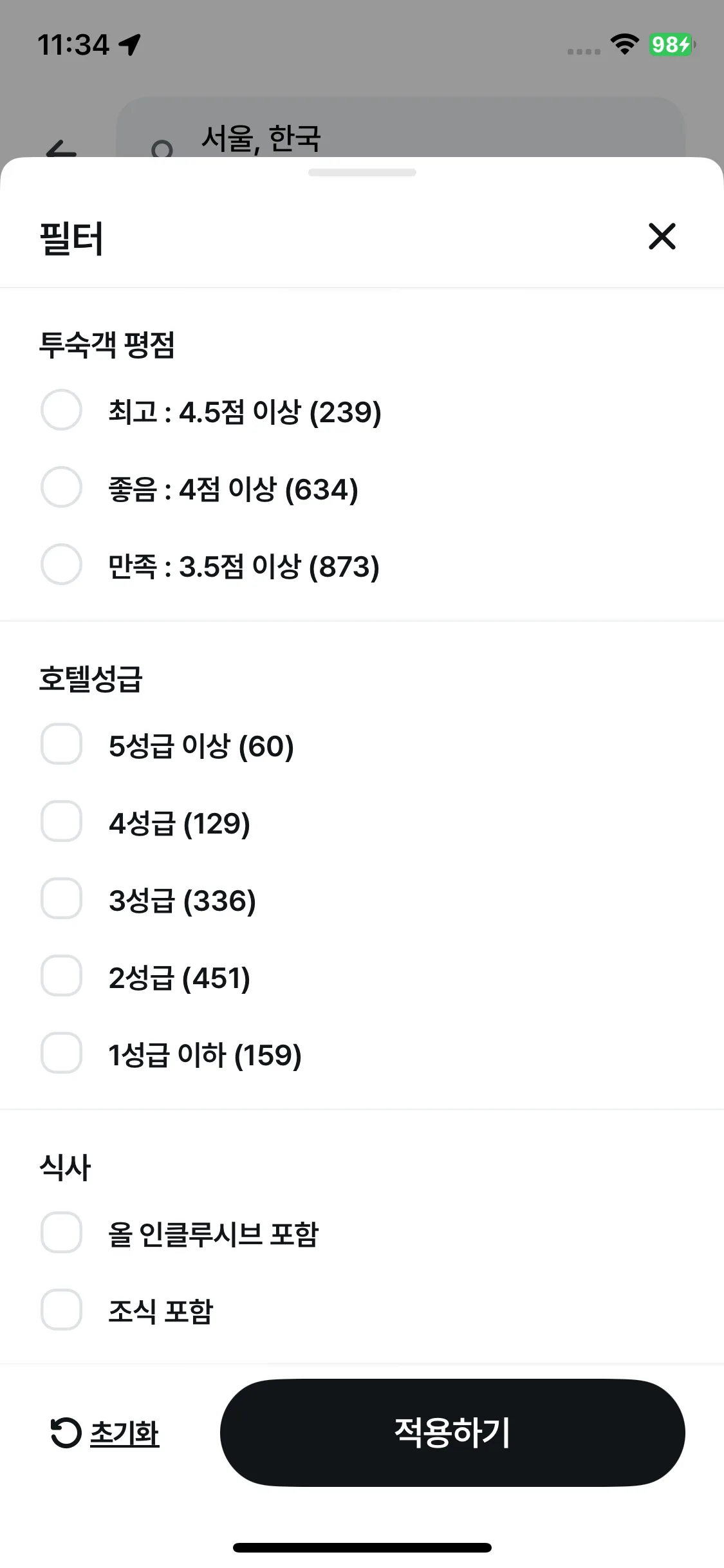724x1568 pixels.
Task: Click the 초기화 reset link
Action: pyautogui.click(x=124, y=1433)
